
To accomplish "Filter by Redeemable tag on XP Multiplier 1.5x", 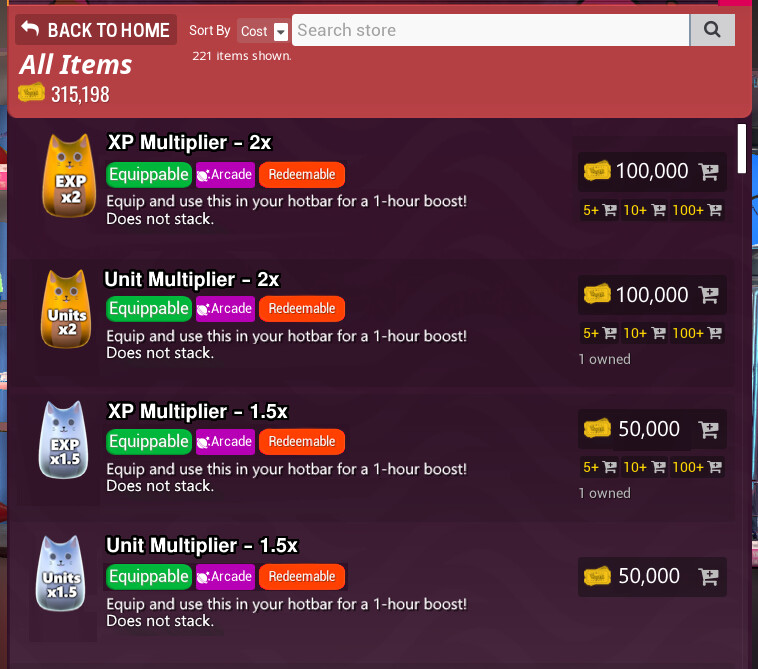I will pyautogui.click(x=302, y=442).
